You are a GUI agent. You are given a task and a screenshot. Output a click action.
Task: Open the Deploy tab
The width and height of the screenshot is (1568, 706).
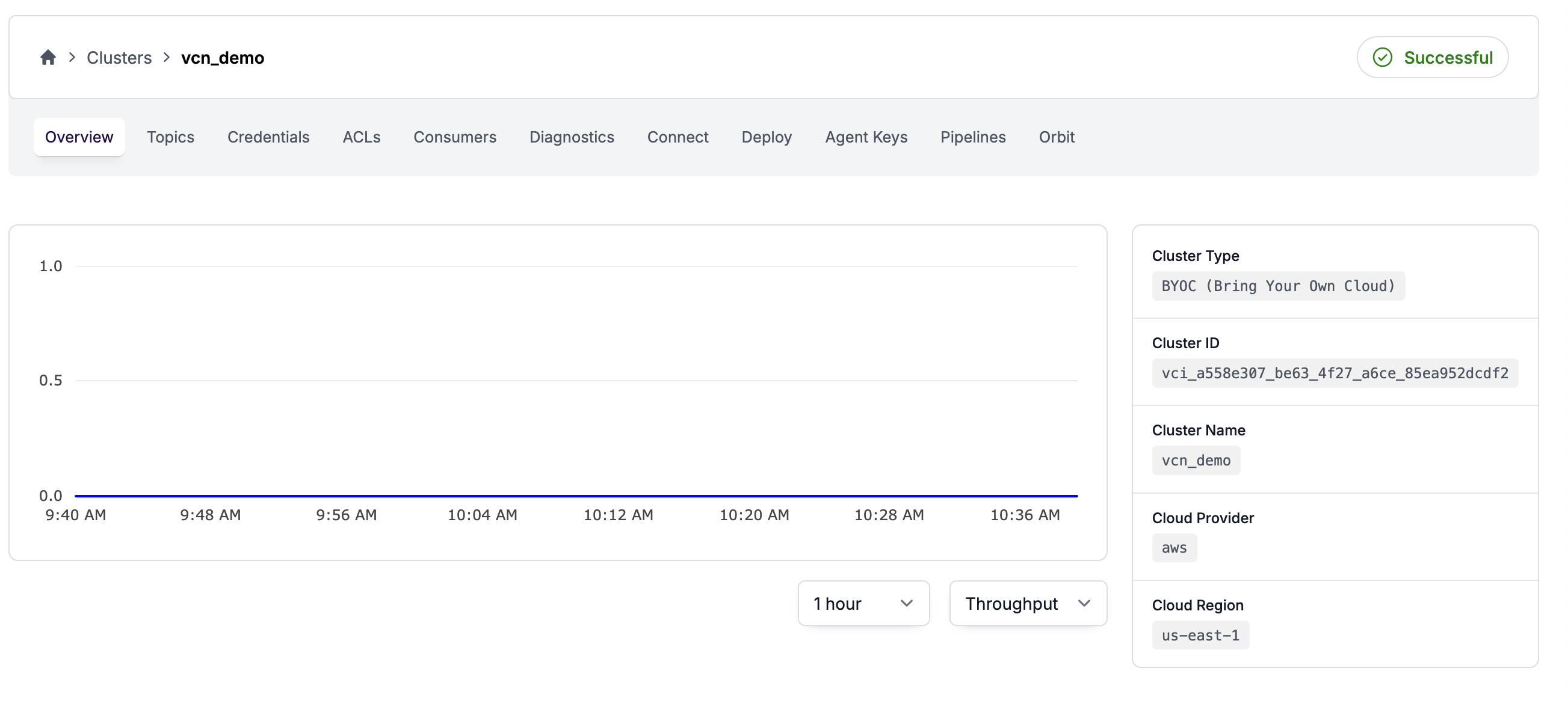pos(767,137)
